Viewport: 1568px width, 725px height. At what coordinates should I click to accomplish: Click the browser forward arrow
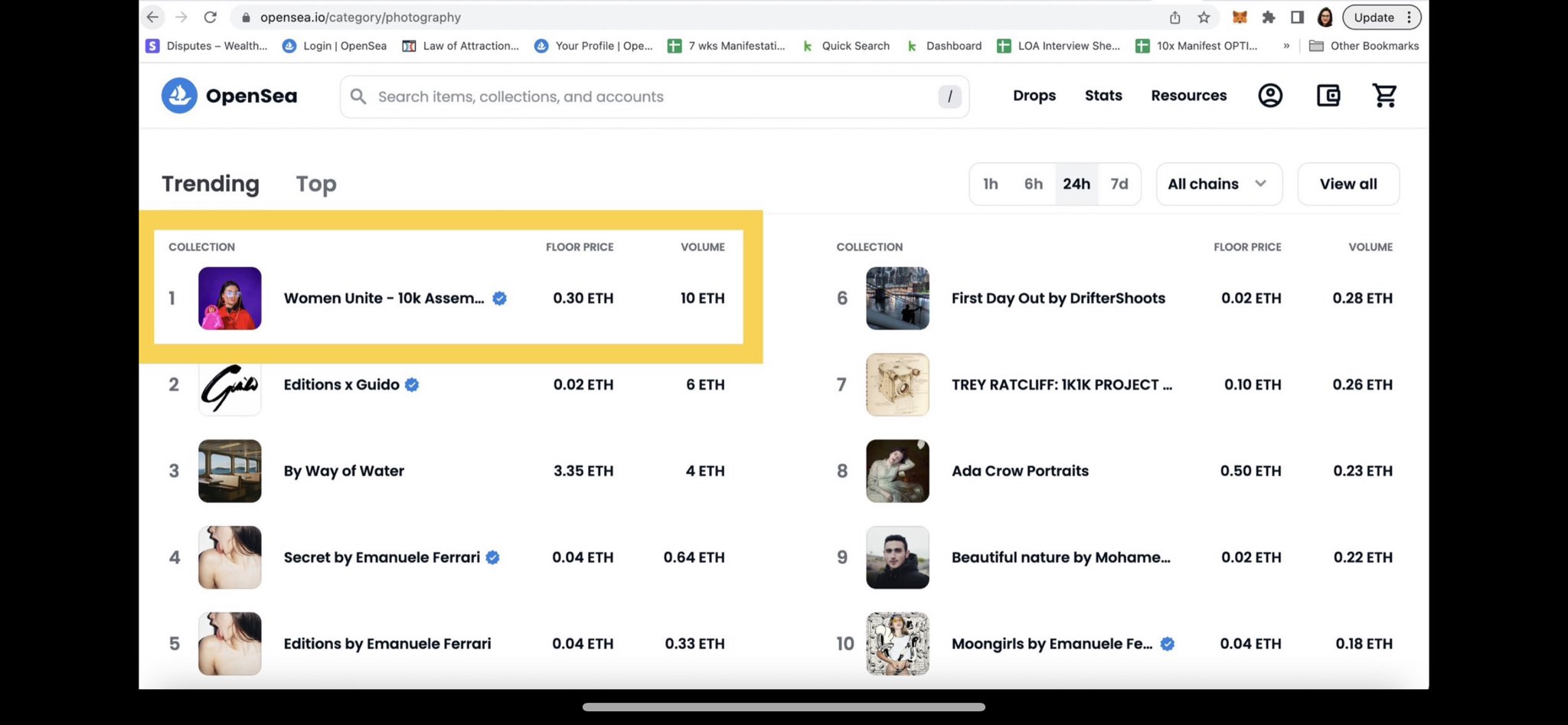point(181,17)
